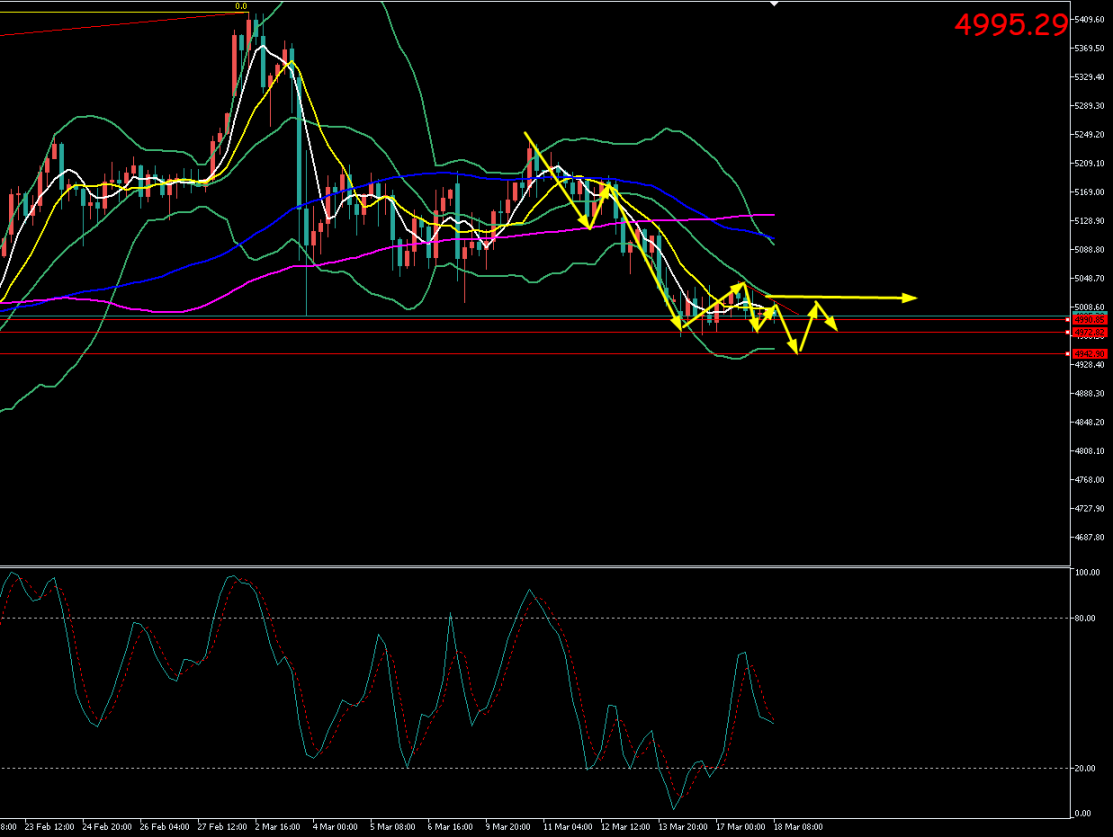Click the oscillator 100.00 scale label

(1086, 573)
